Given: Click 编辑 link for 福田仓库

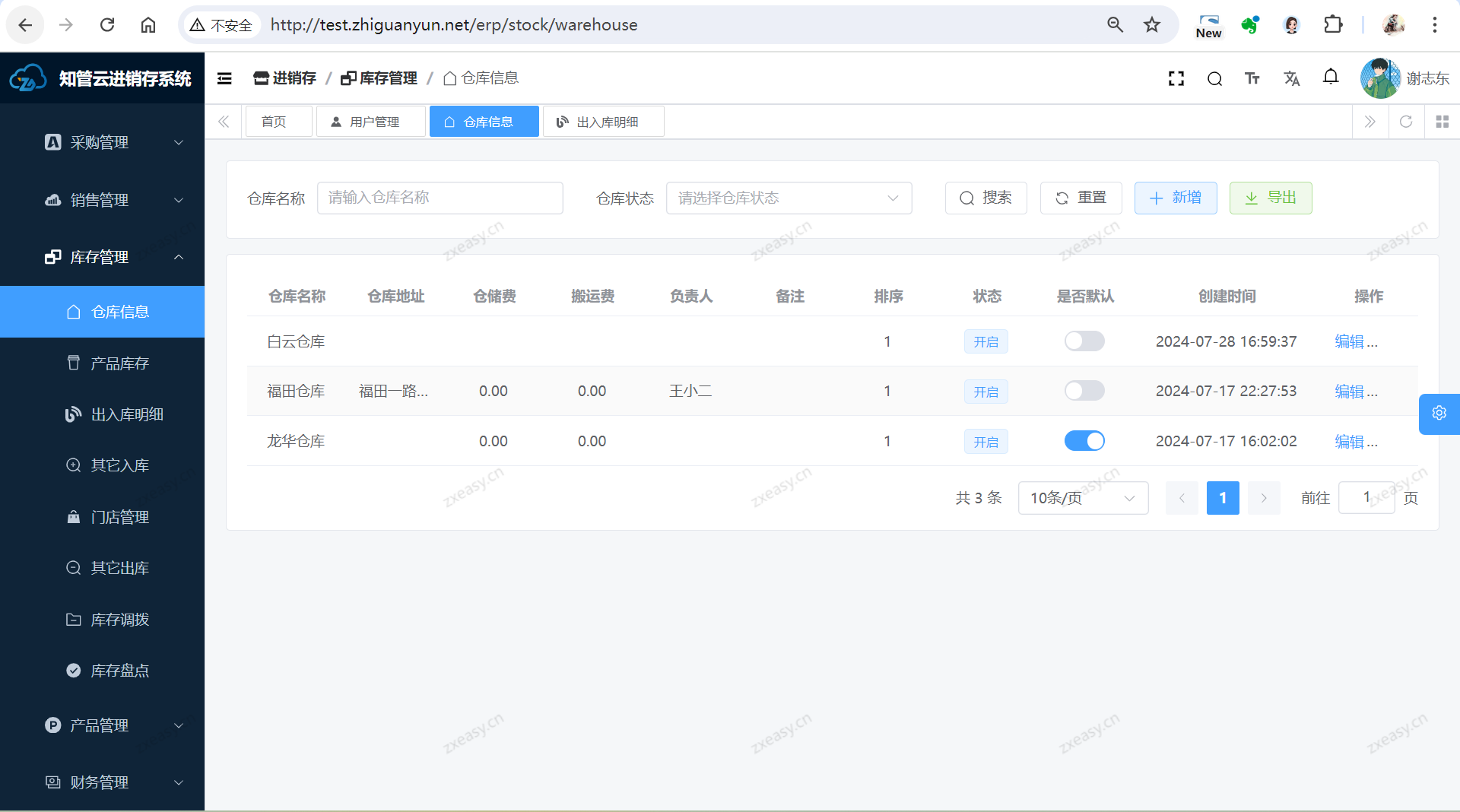Looking at the screenshot, I should (x=1349, y=391).
